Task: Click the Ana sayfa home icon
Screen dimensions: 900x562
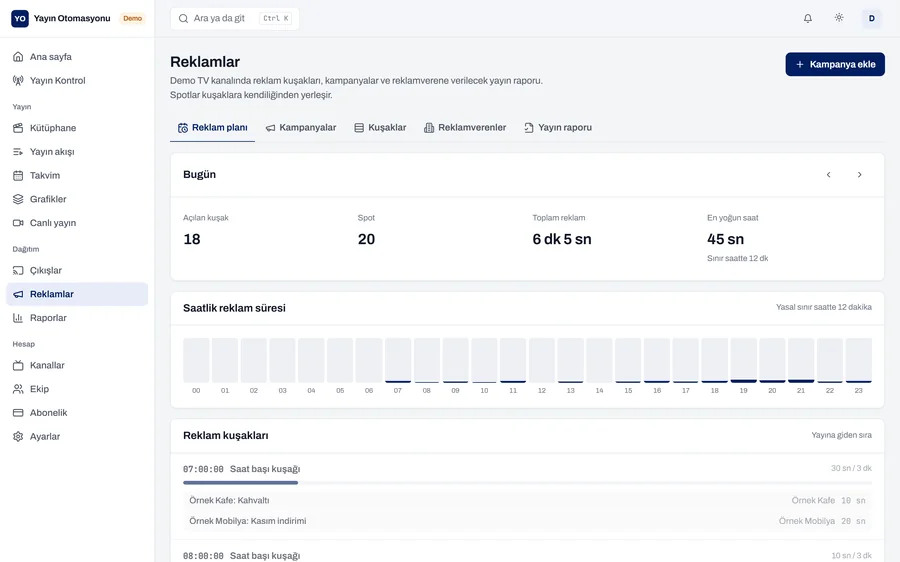Action: (18, 57)
